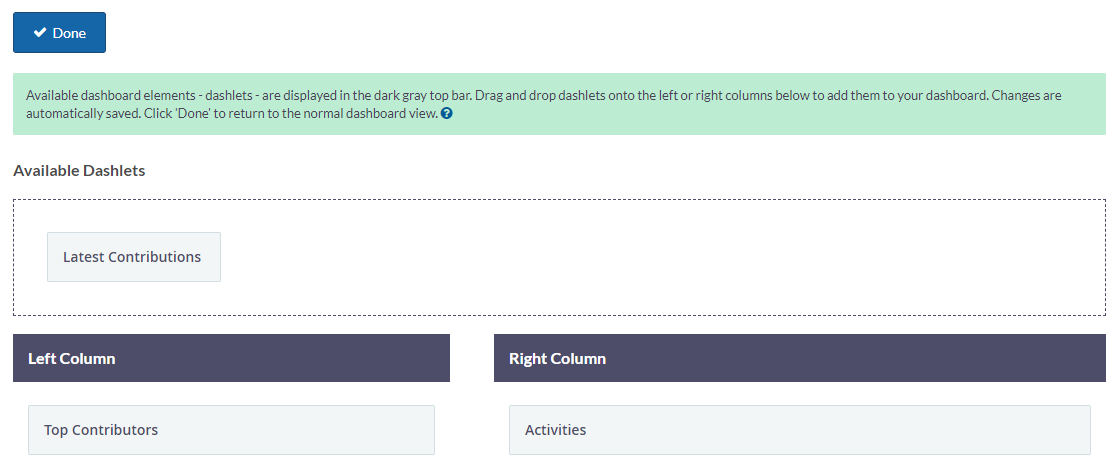Click the Right Column header bar
1120x470 pixels.
(x=800, y=358)
